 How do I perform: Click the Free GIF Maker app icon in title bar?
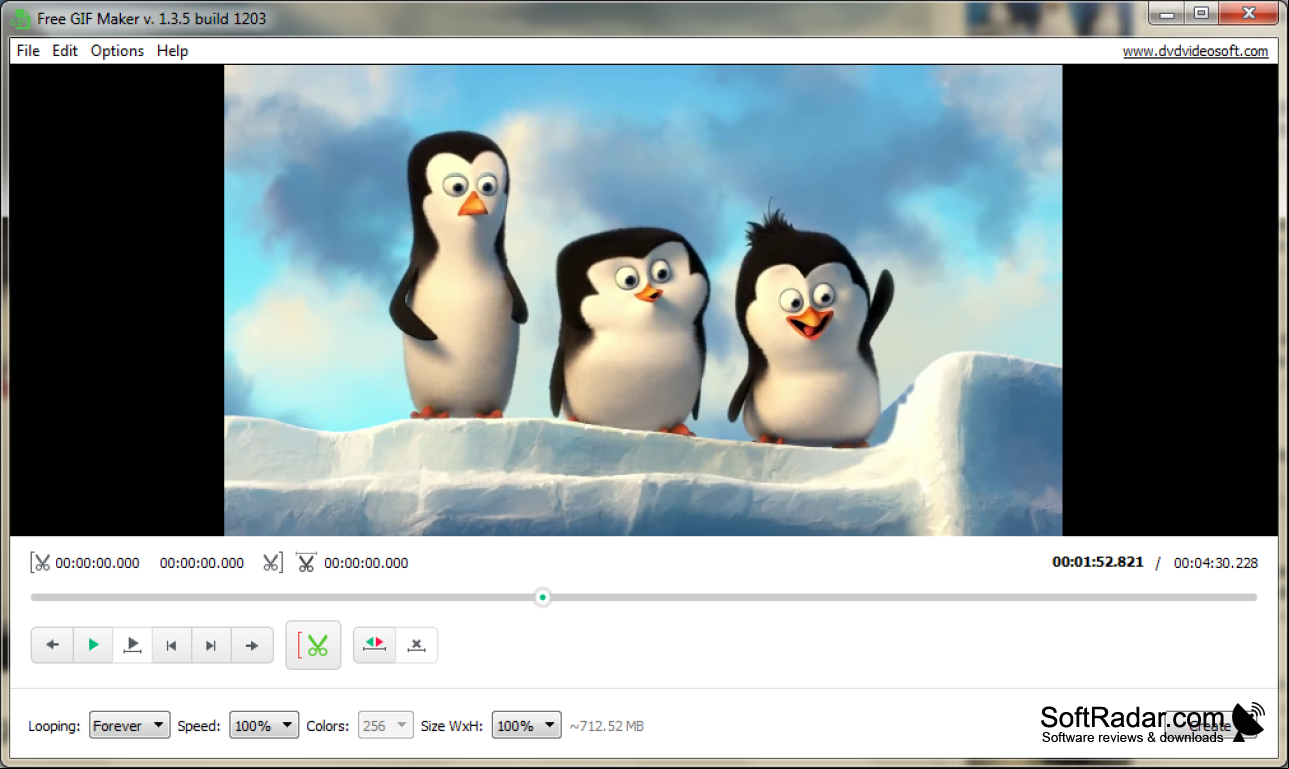tap(20, 18)
